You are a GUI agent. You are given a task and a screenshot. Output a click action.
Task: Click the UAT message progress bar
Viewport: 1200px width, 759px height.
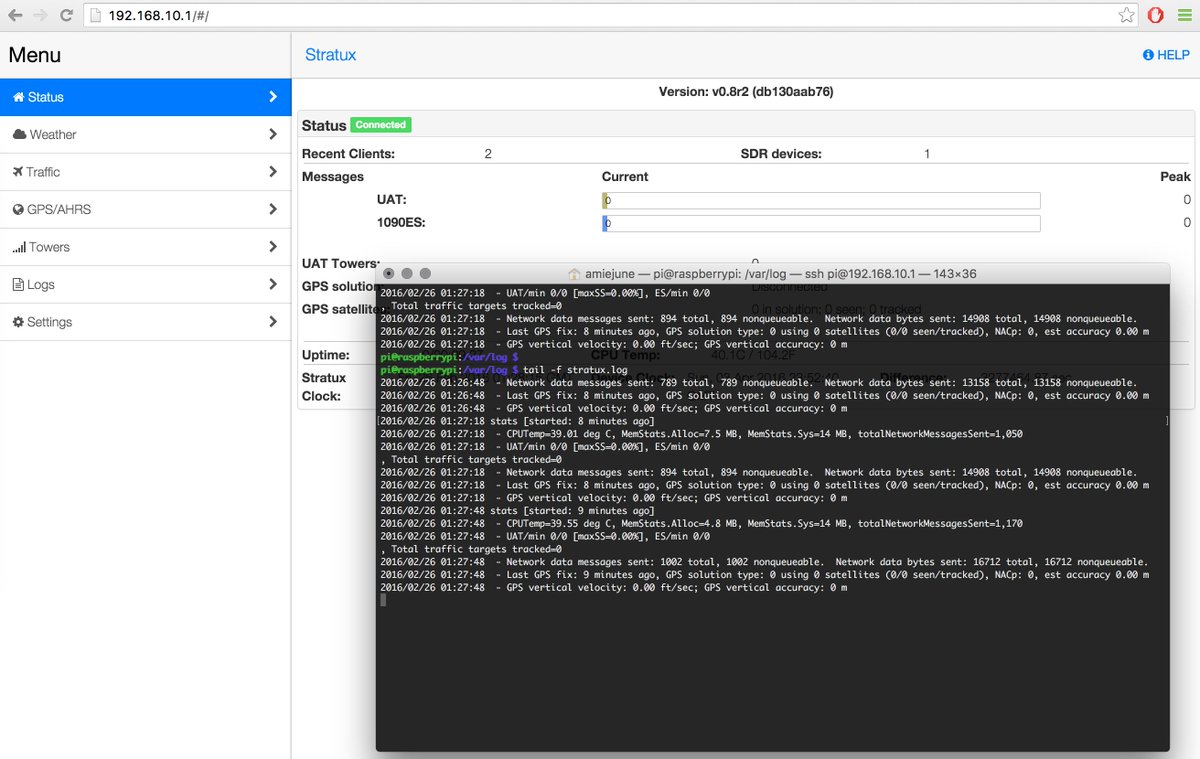point(821,200)
